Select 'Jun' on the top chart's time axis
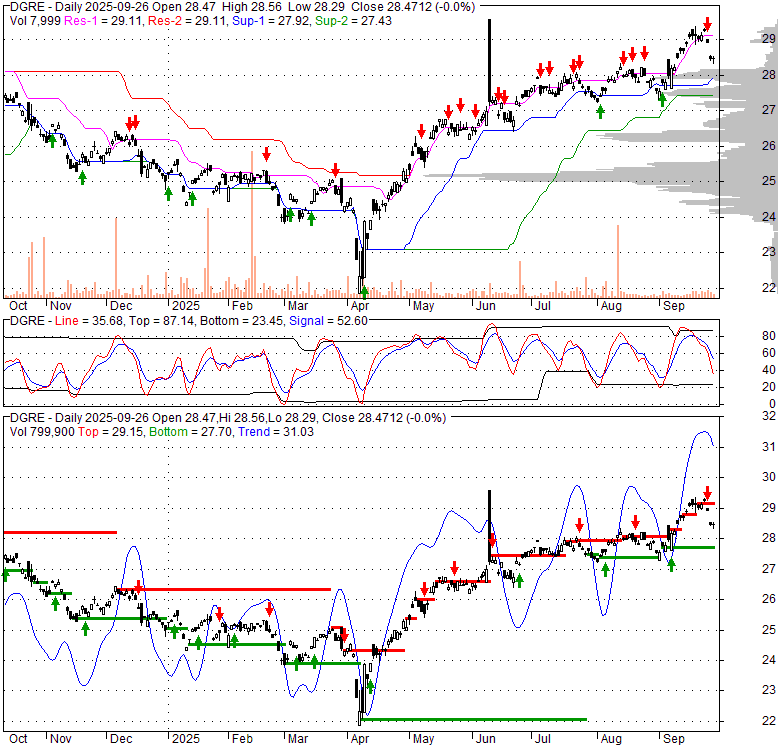Viewport: 780px width, 745px height. 486,306
